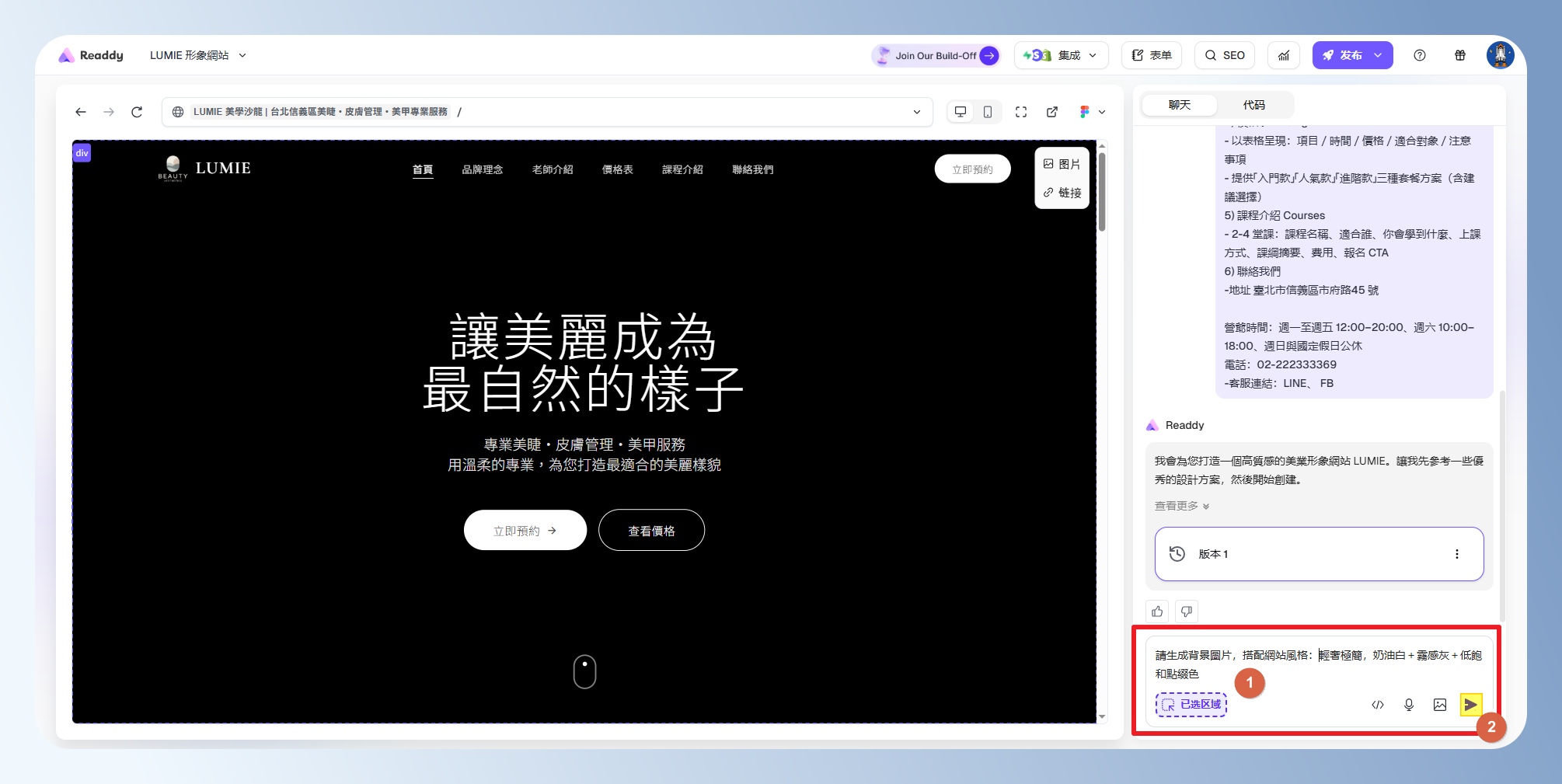Enter fullscreen preview mode
1562x784 pixels.
pos(1021,112)
